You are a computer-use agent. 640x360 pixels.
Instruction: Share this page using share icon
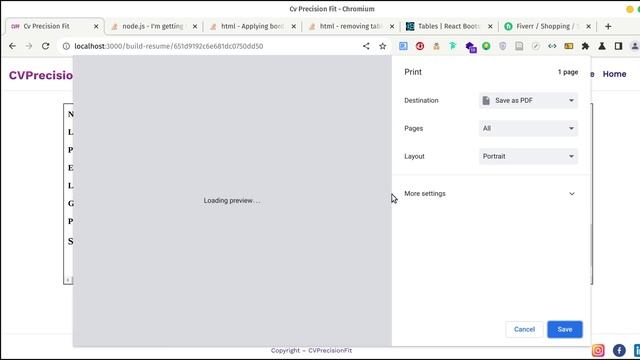[x=366, y=46]
